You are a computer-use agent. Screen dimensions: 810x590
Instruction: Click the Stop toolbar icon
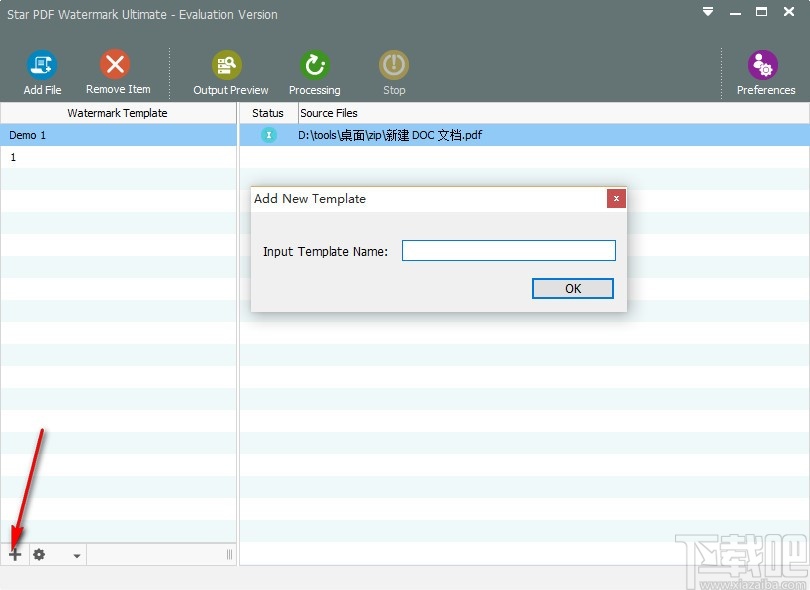(x=394, y=65)
